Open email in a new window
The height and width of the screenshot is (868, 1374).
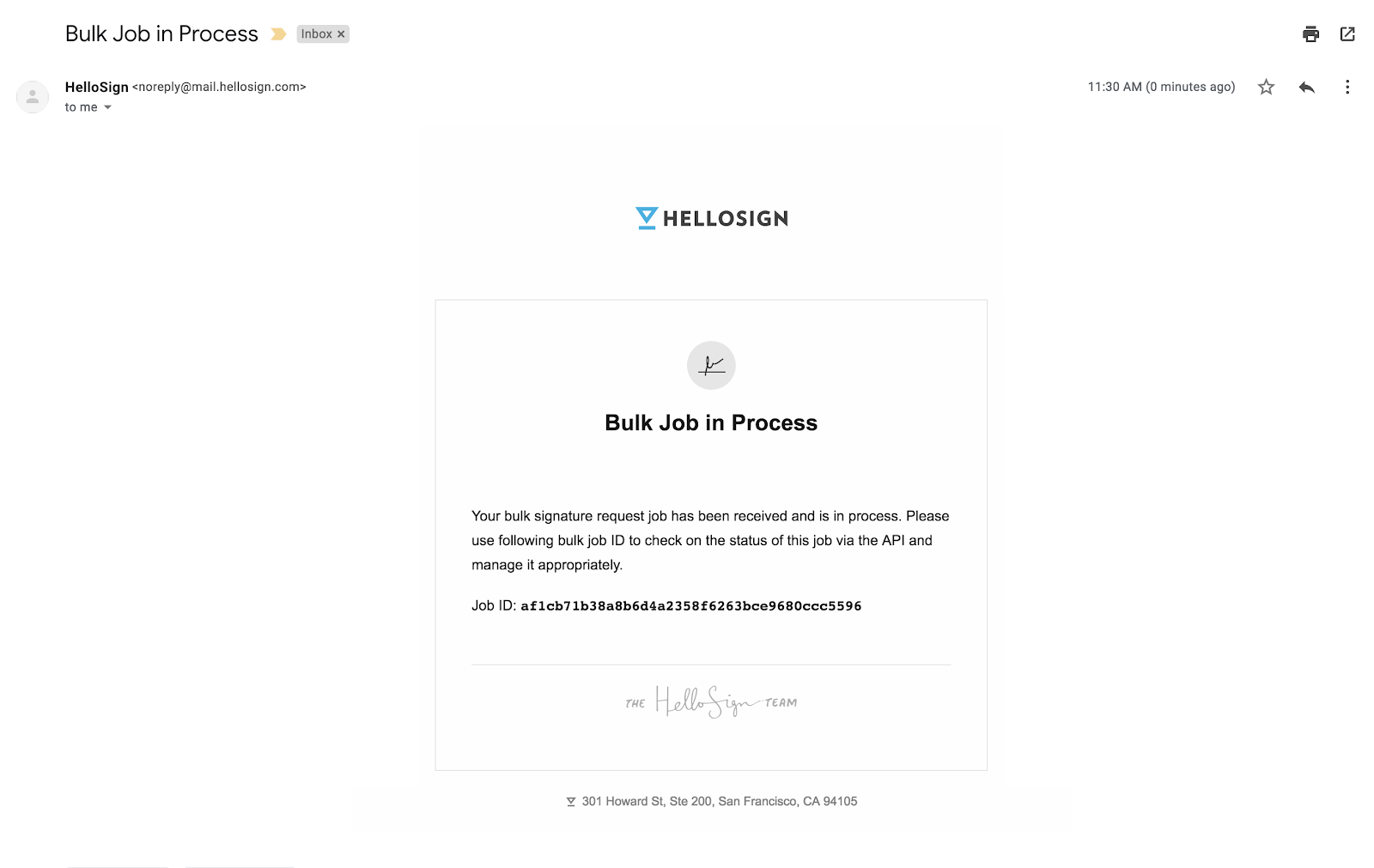(x=1347, y=34)
